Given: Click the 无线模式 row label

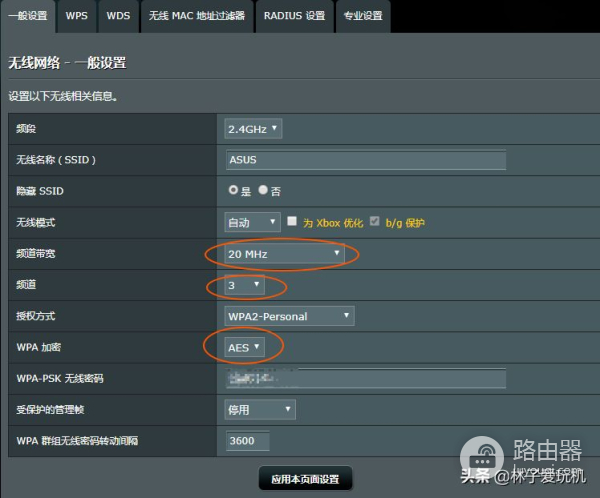Looking at the screenshot, I should tap(36, 222).
